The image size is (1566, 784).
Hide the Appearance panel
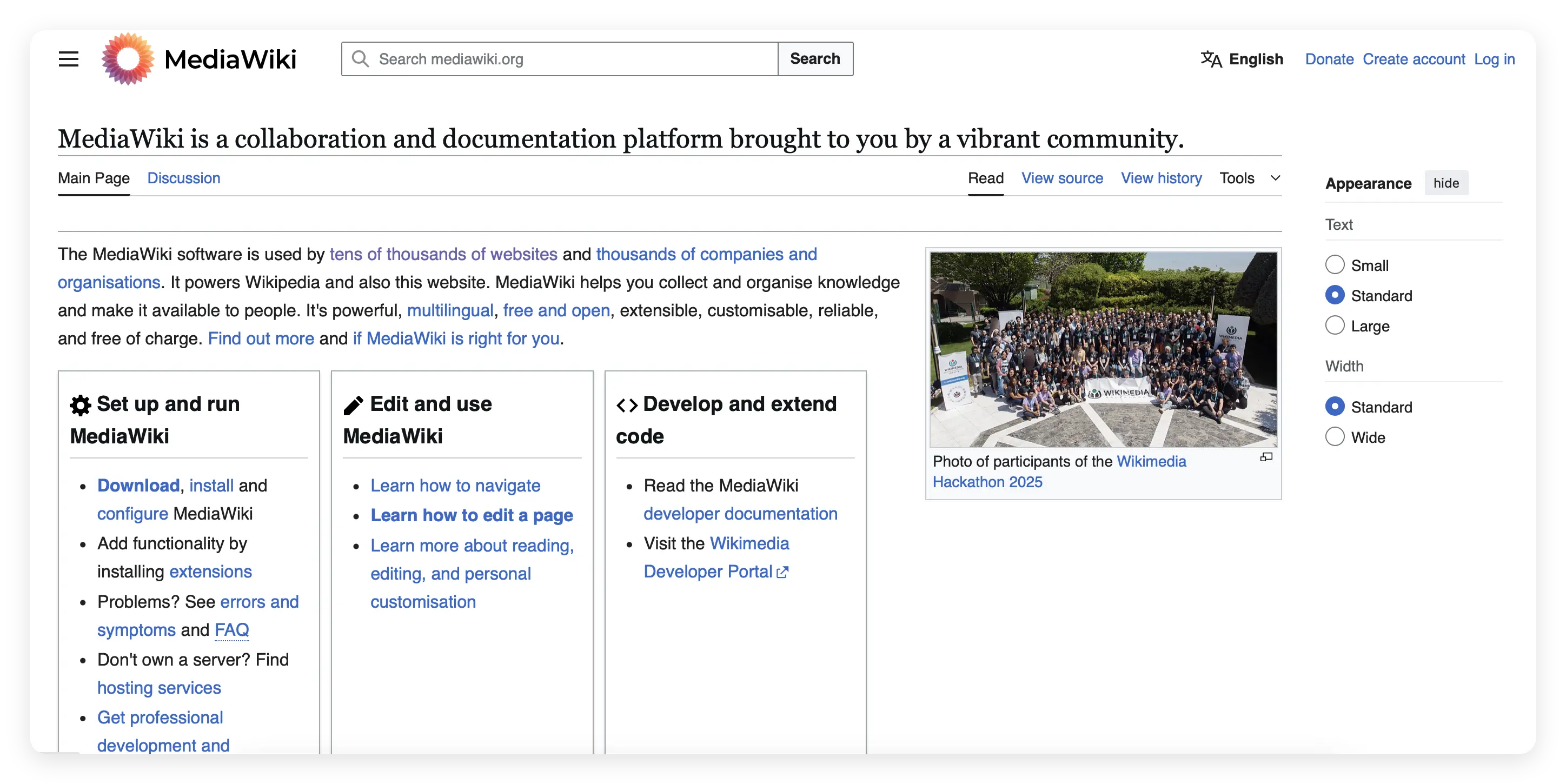click(x=1446, y=183)
